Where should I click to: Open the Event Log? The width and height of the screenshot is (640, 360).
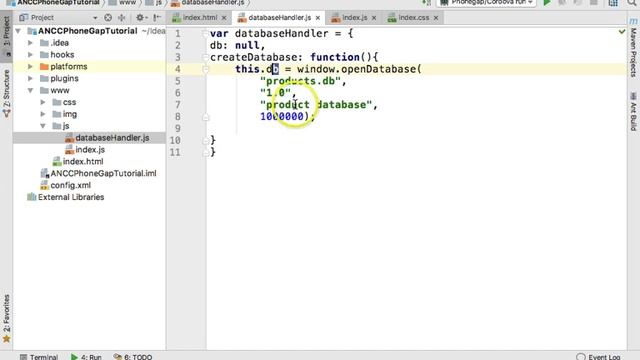pyautogui.click(x=598, y=357)
